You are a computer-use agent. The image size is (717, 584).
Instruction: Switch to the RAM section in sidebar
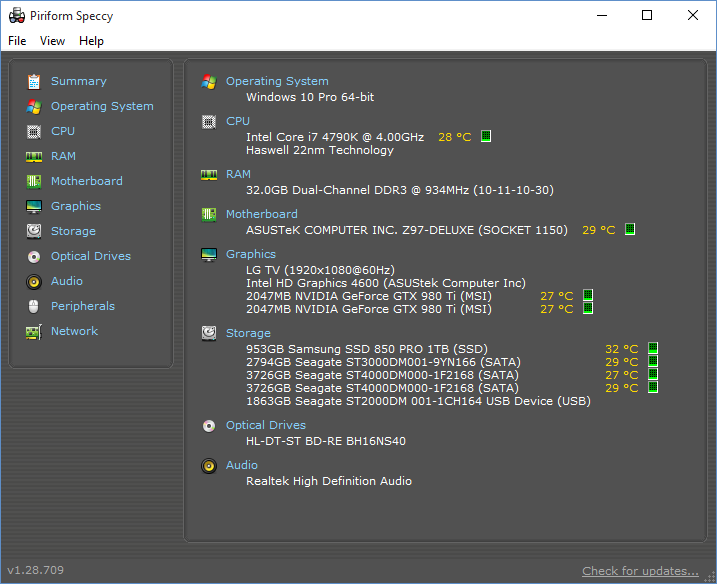[63, 156]
